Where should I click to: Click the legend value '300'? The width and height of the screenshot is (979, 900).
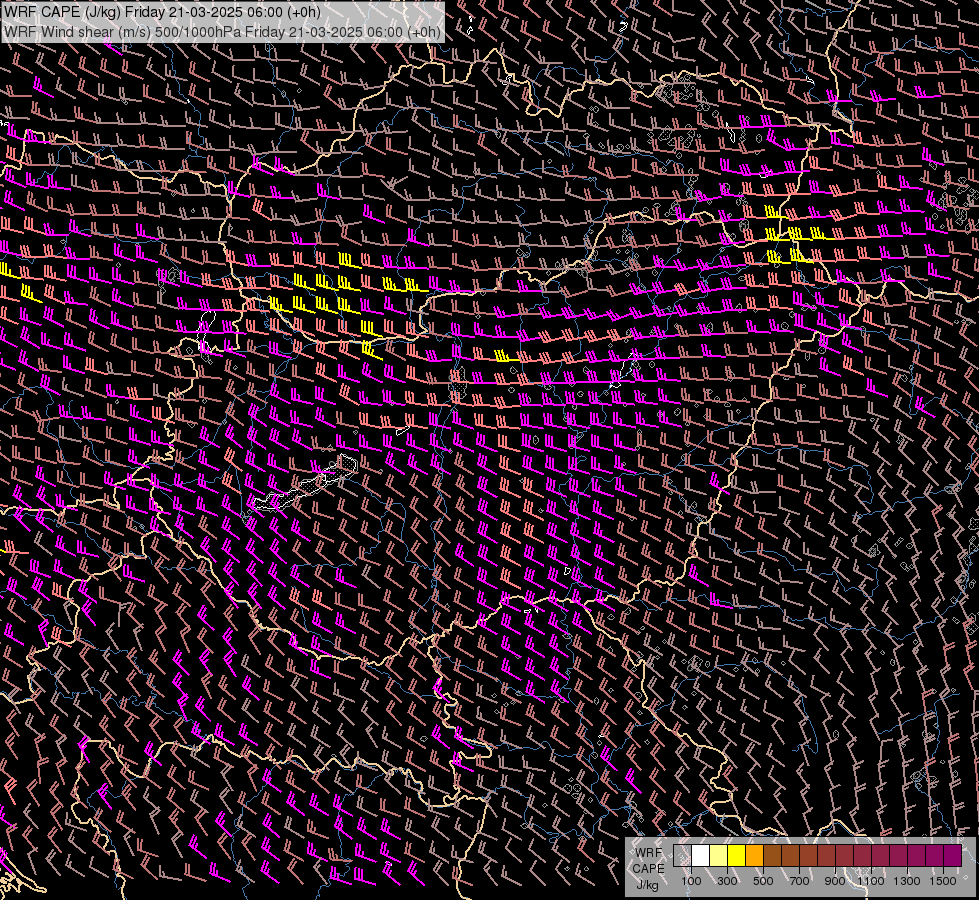pyautogui.click(x=727, y=881)
